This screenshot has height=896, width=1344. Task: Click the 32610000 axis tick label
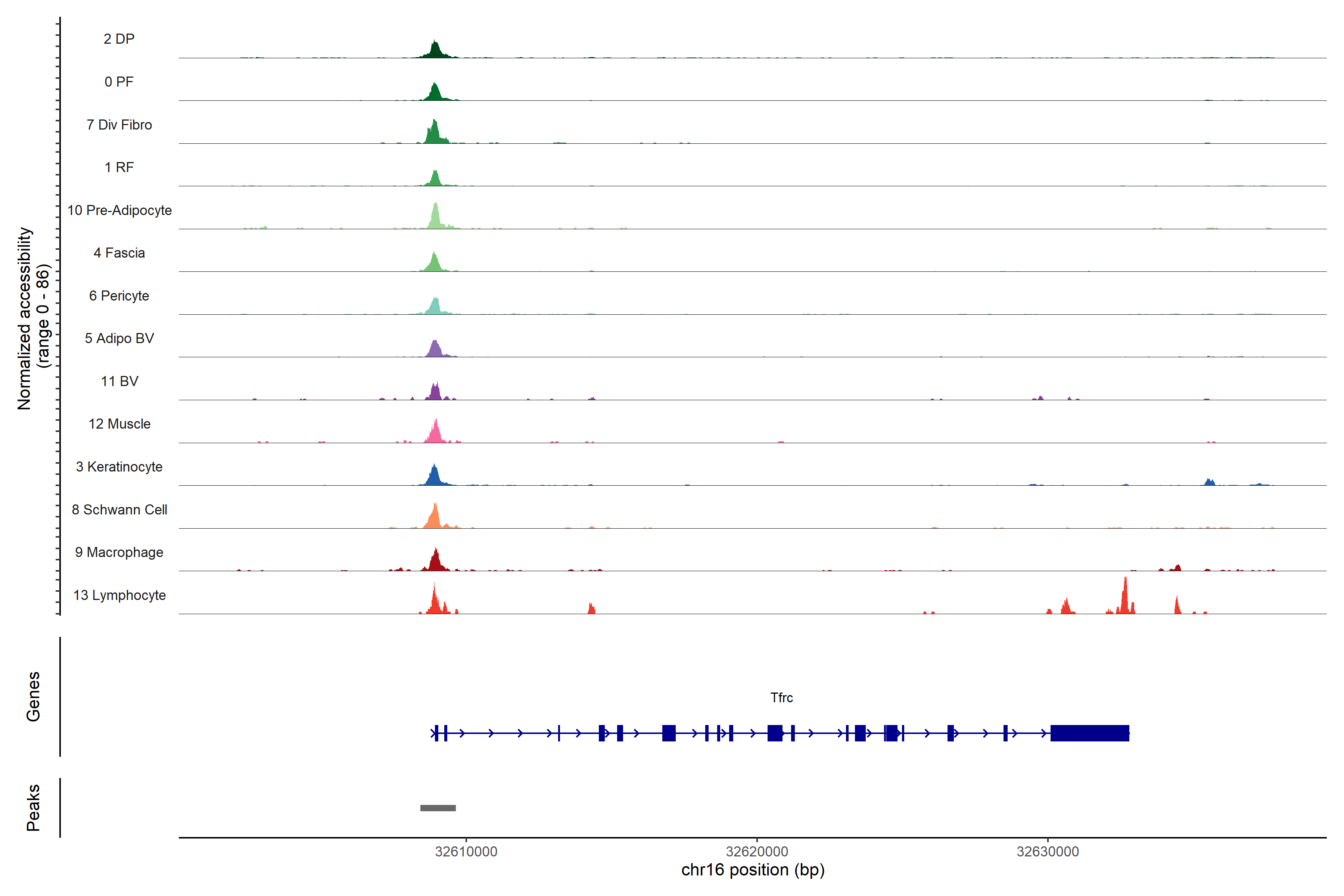click(x=466, y=852)
